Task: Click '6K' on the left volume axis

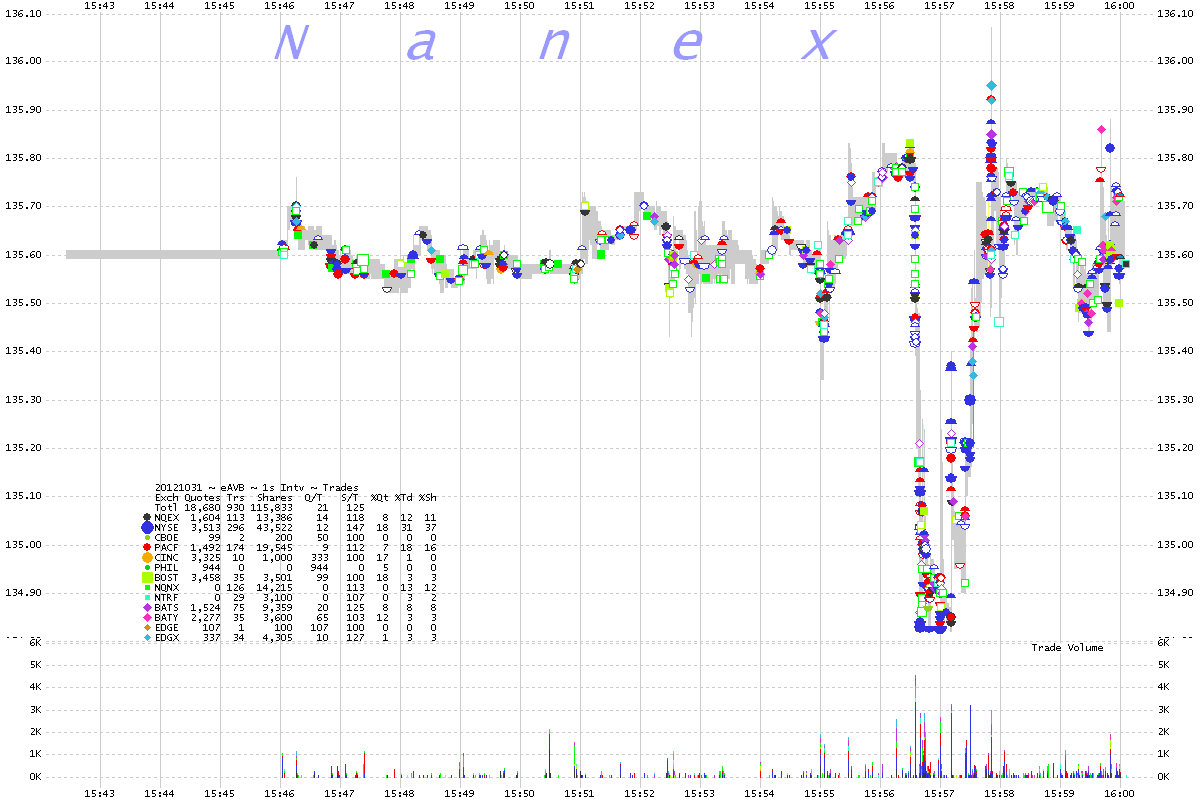Action: point(35,643)
